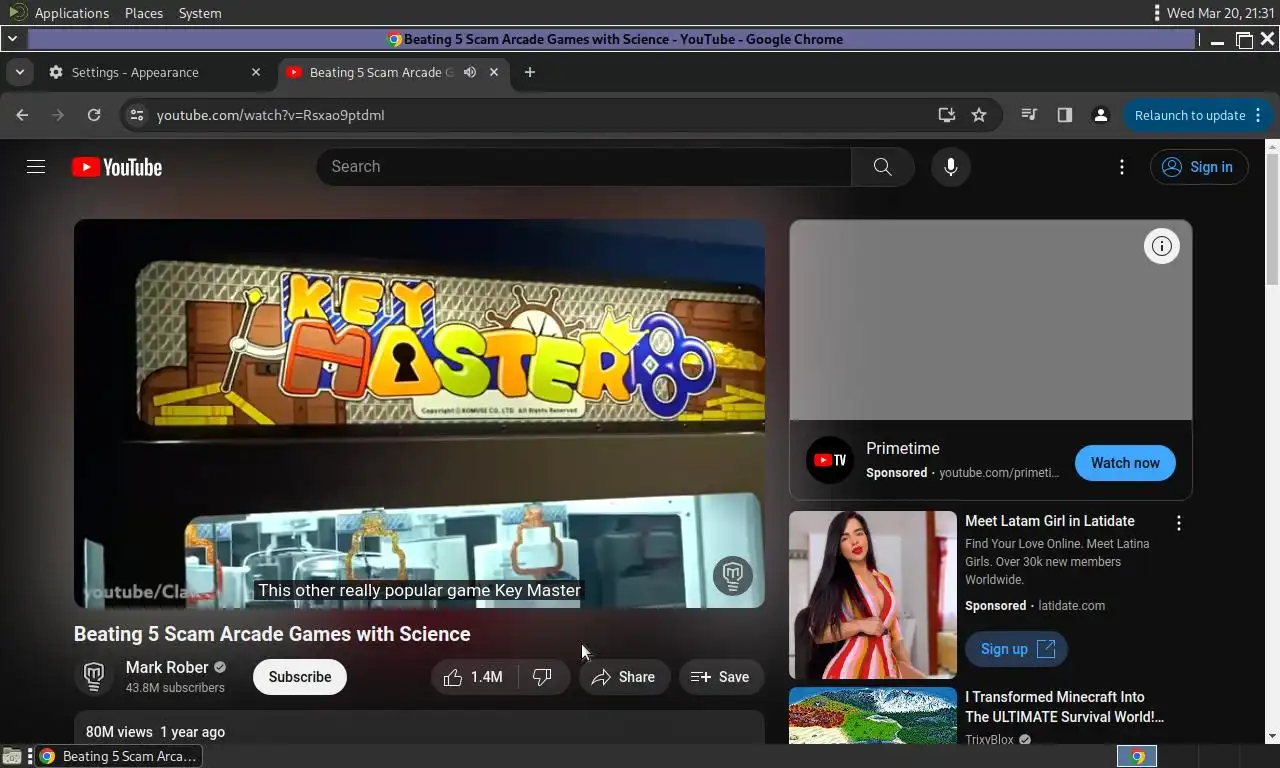Viewport: 1280px width, 768px height.
Task: Open media controls icon in Chrome toolbar
Action: pos(1029,115)
